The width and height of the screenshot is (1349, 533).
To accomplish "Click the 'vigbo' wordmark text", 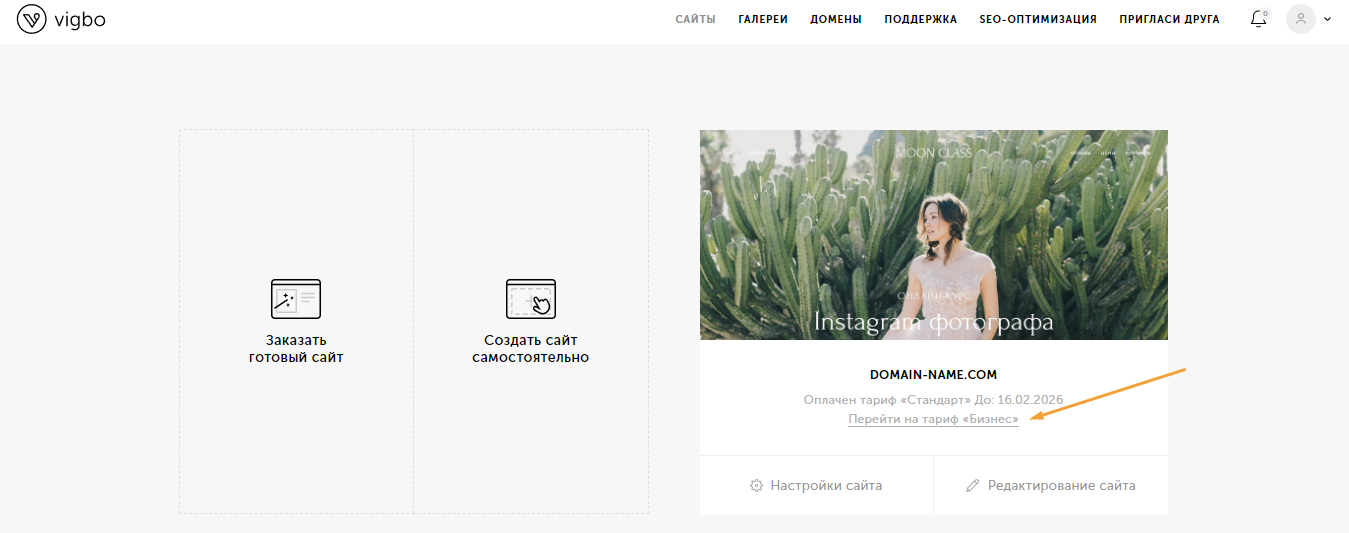I will (80, 19).
